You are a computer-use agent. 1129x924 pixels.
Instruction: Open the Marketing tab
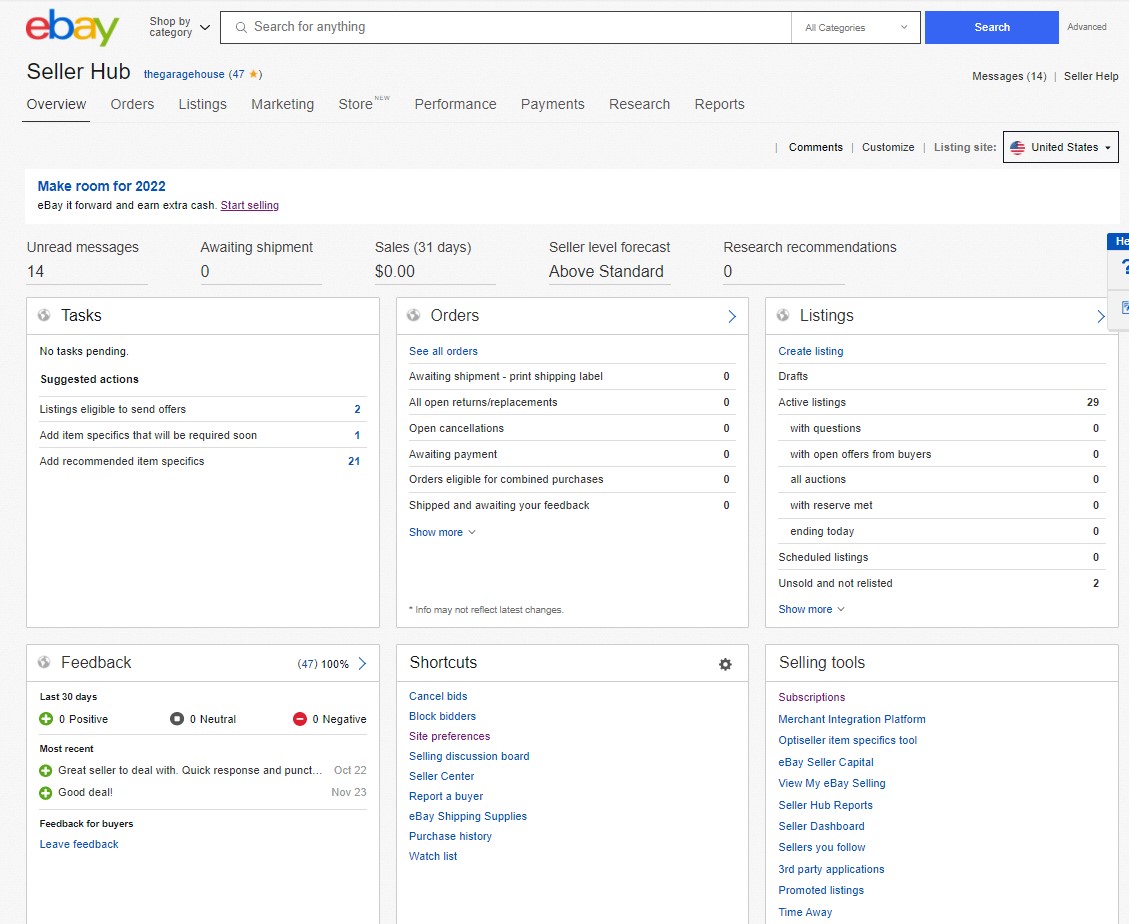(282, 104)
